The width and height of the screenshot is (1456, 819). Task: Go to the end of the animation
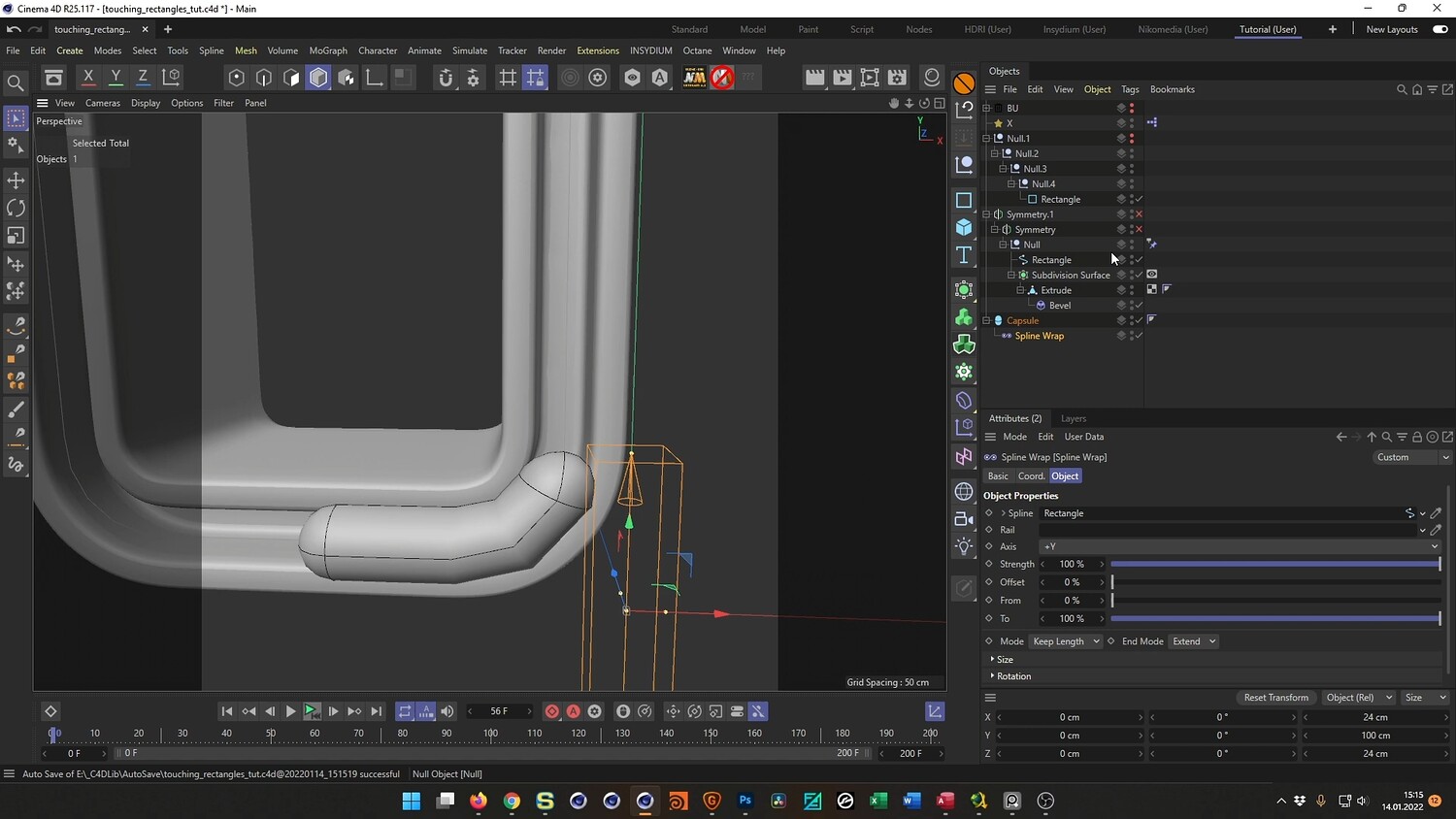coord(377,711)
